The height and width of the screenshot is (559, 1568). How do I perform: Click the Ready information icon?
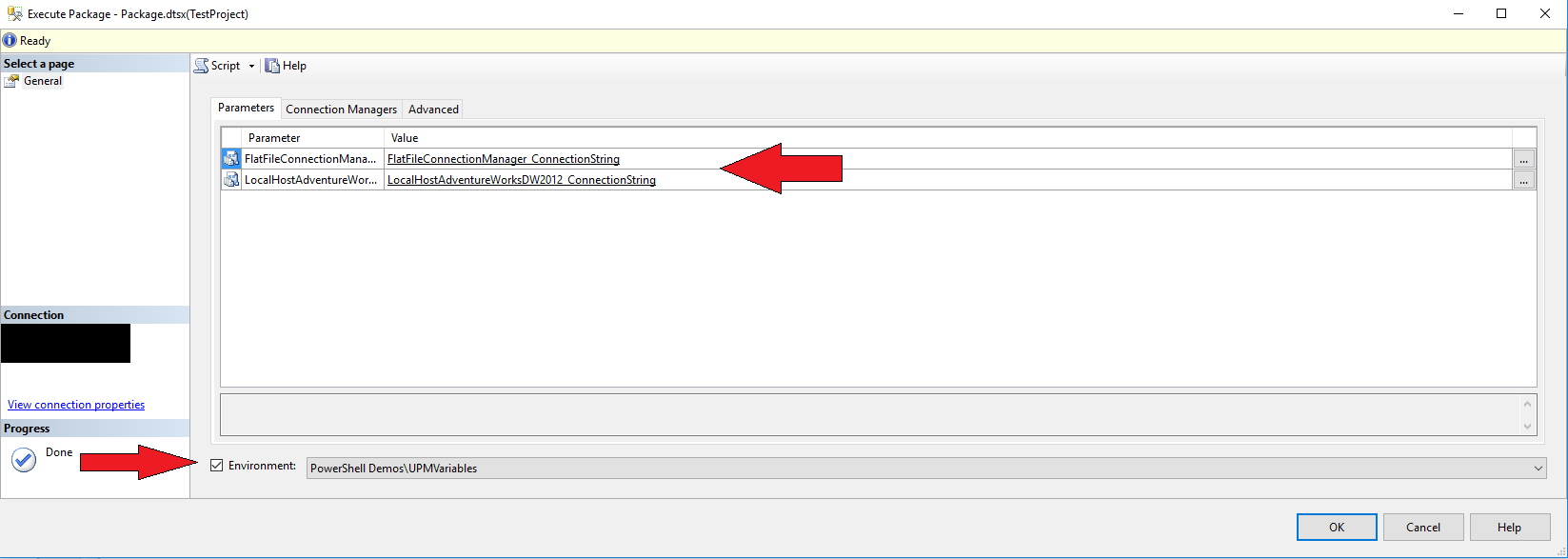(10, 41)
